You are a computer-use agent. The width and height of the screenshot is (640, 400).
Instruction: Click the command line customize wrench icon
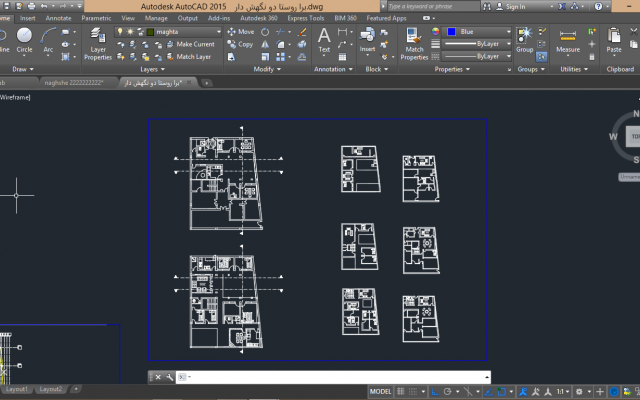pos(169,377)
